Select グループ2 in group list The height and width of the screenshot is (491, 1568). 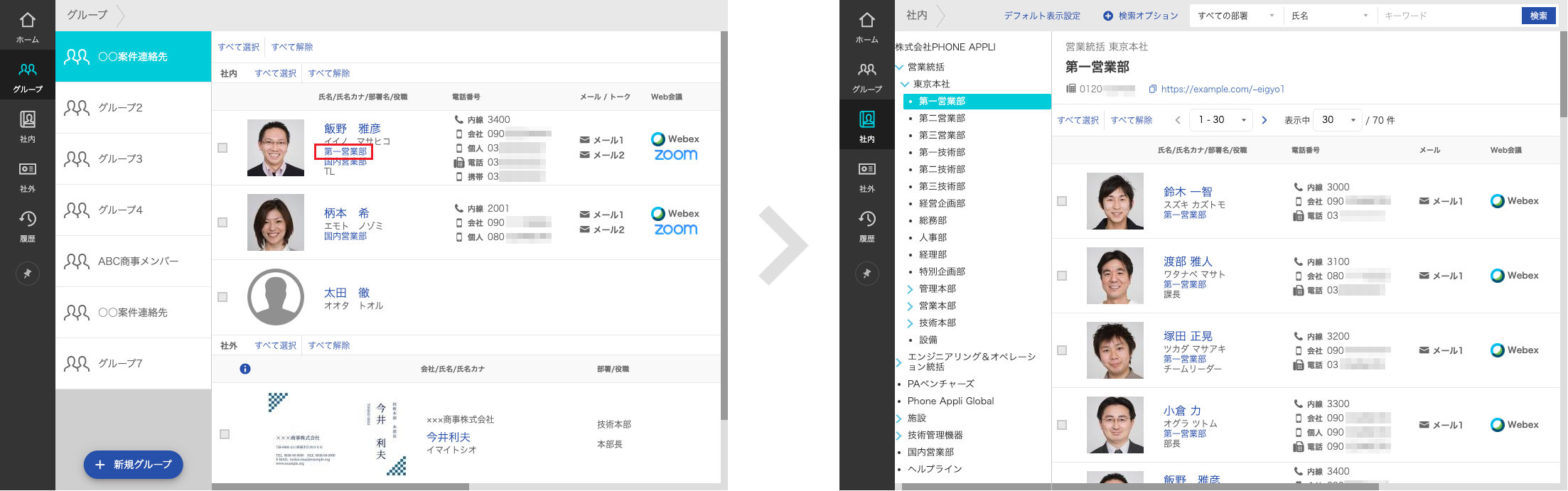click(x=134, y=108)
